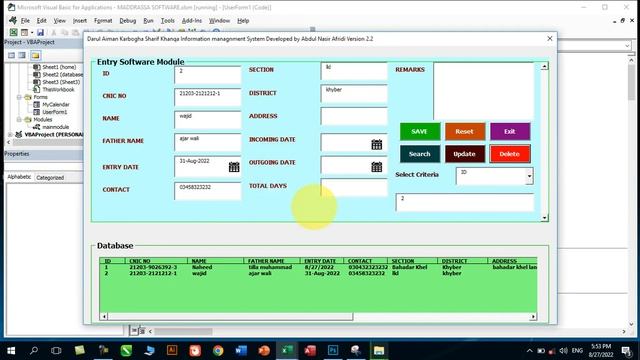Image resolution: width=640 pixels, height=360 pixels.
Task: Switch to the Categorized properties tab
Action: (50, 178)
